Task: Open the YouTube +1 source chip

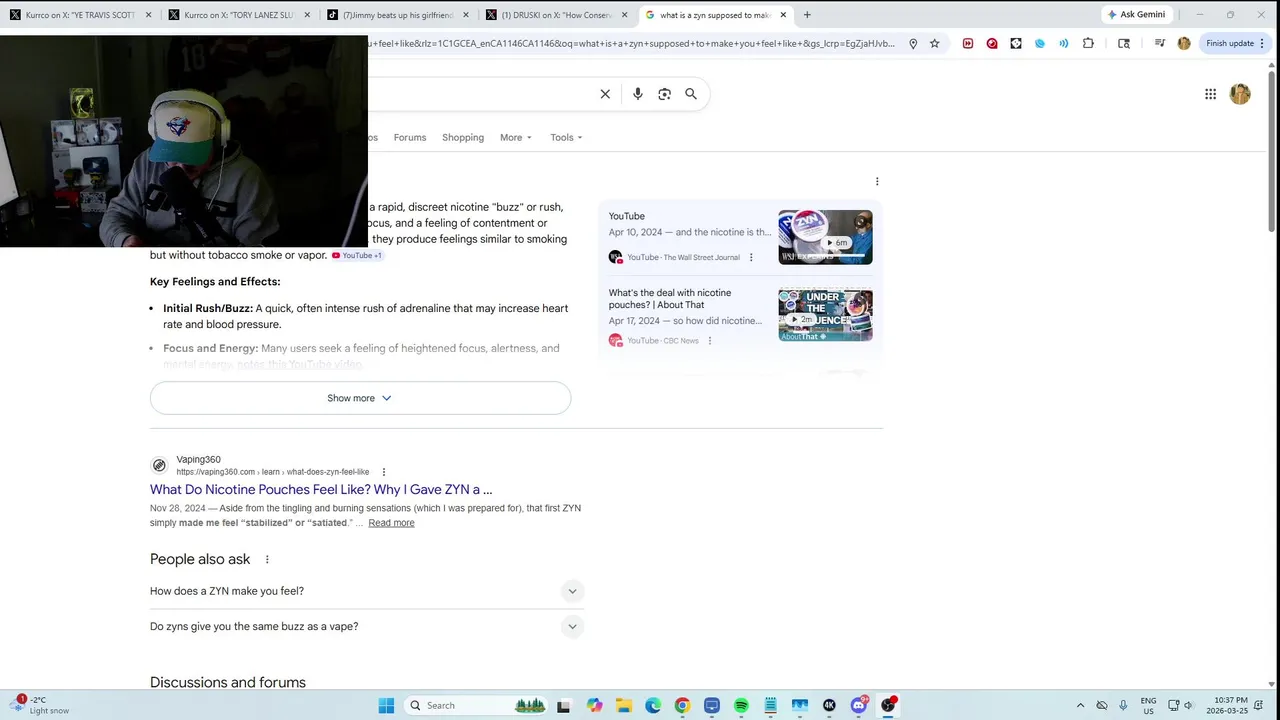Action: click(x=357, y=256)
